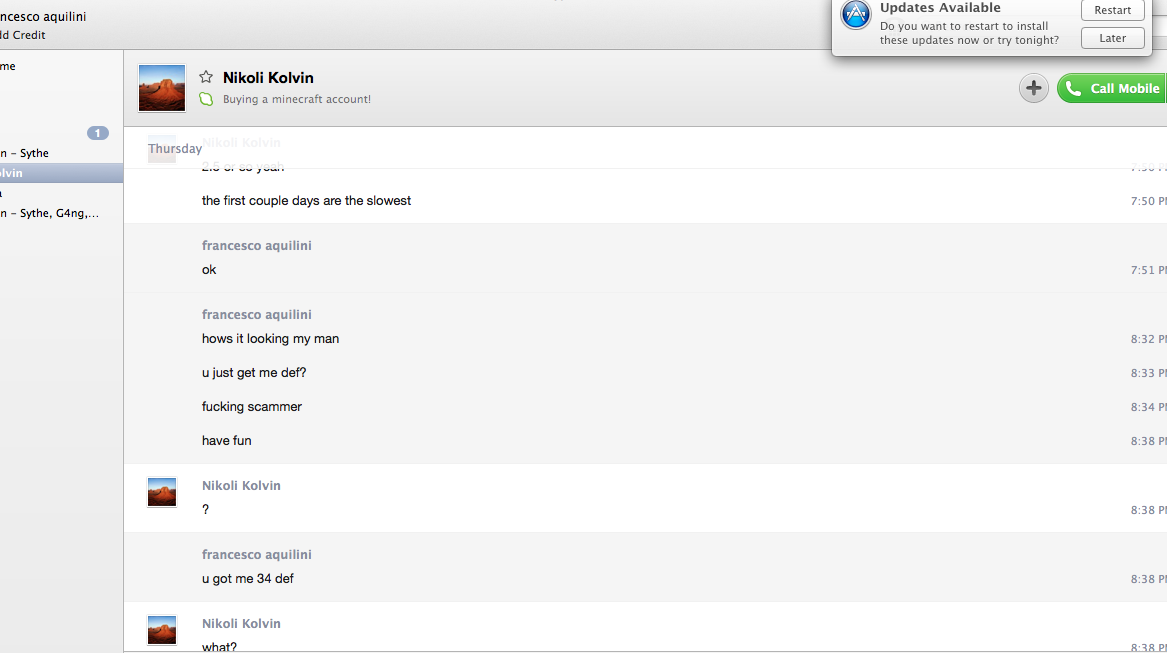Click the "Buying a minecraft account!" mood text

point(297,99)
